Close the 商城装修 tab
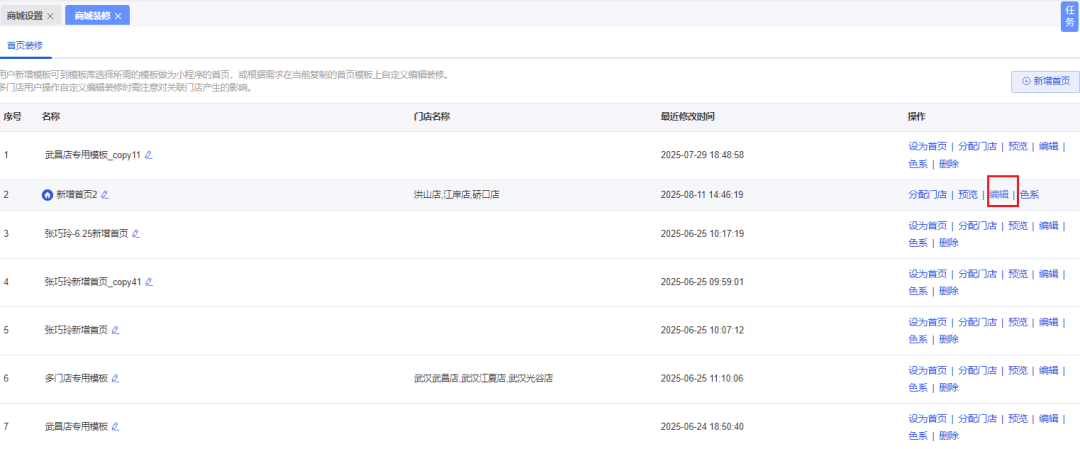The height and width of the screenshot is (449, 1080). point(118,16)
